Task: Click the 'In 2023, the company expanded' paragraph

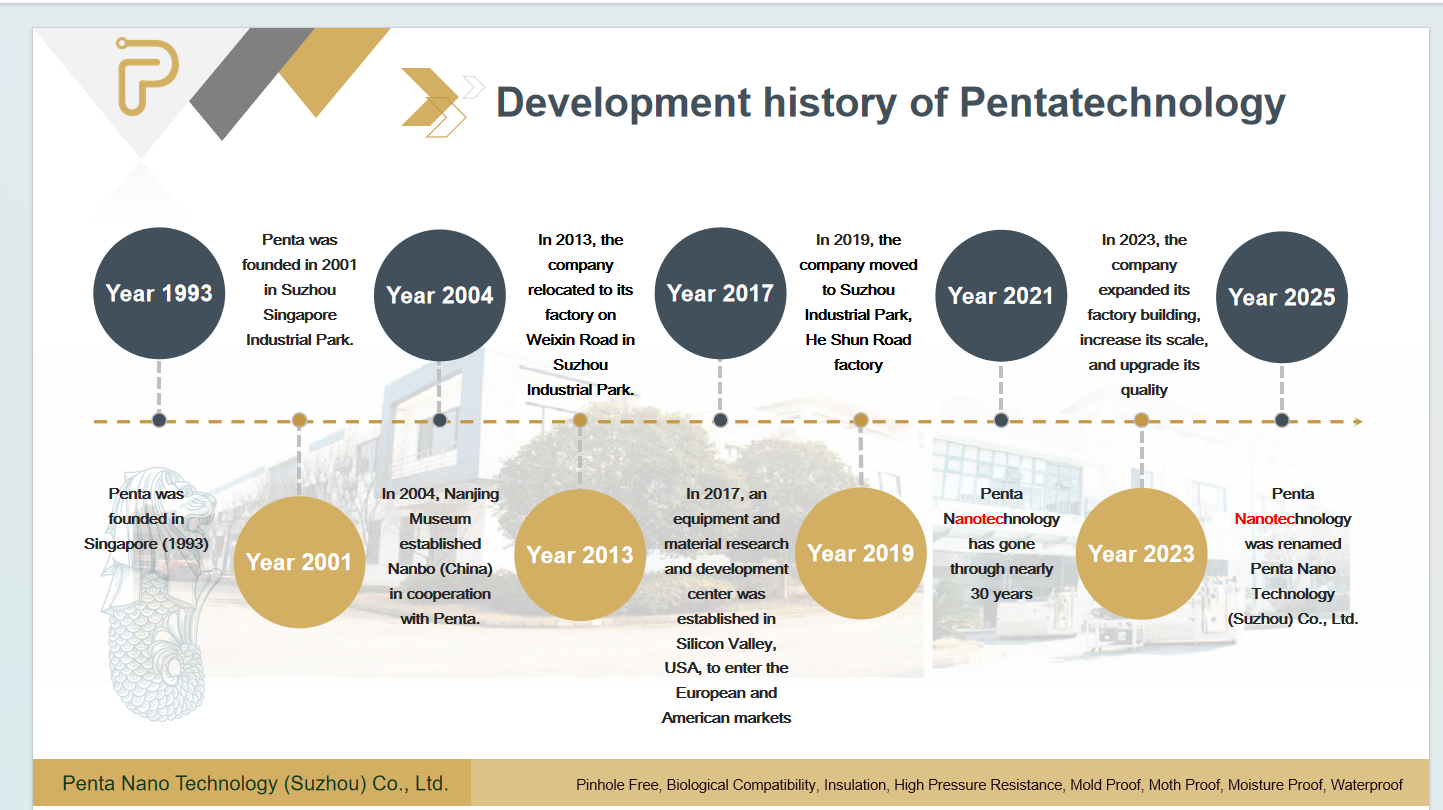Action: (x=1144, y=315)
